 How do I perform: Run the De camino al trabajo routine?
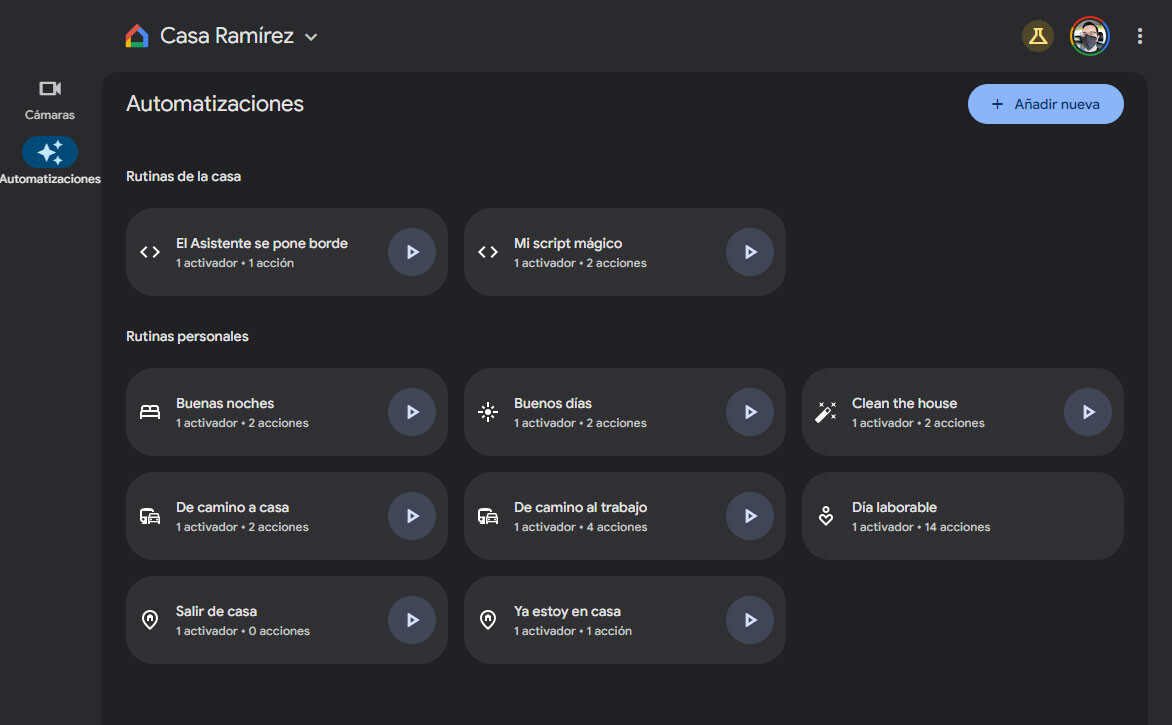coord(749,516)
